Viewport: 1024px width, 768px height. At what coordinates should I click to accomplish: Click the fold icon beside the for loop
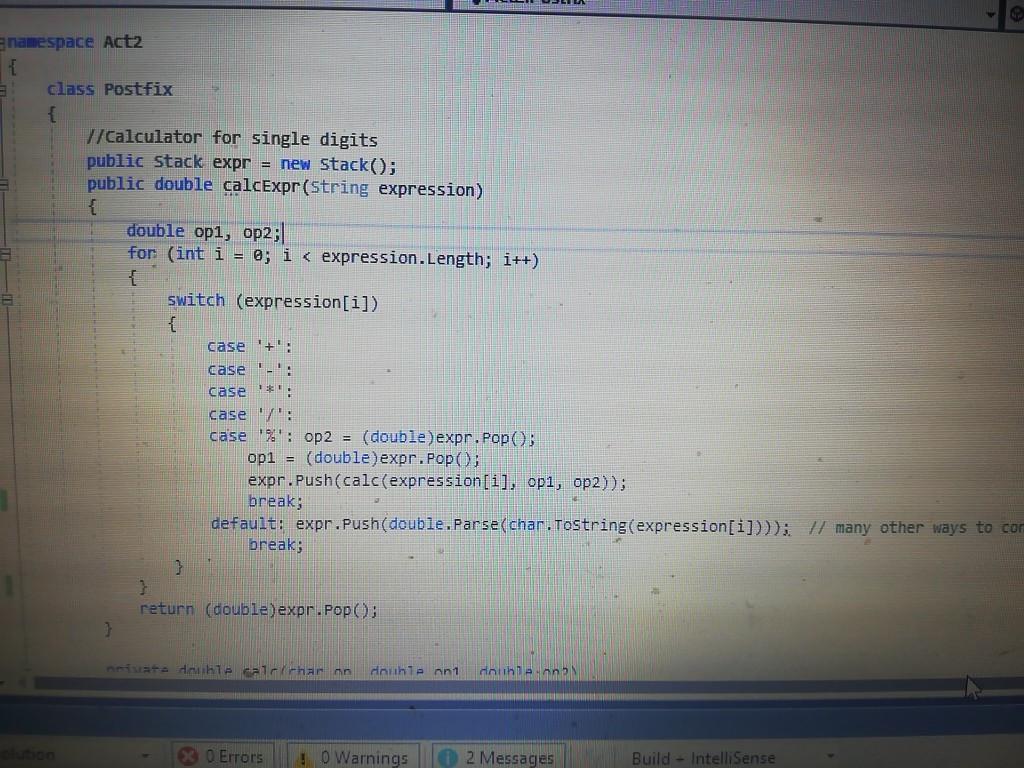tap(4, 255)
